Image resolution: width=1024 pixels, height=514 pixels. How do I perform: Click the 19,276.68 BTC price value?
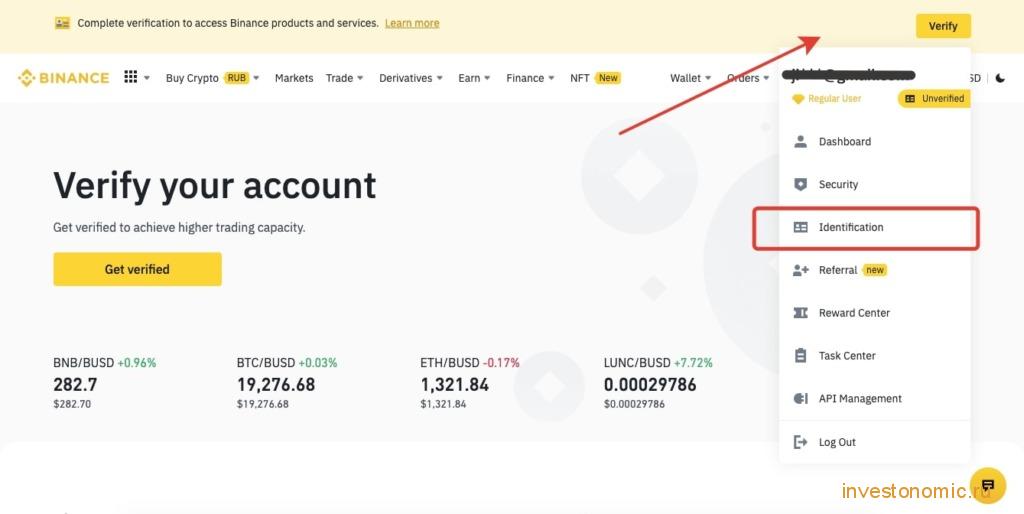(276, 384)
